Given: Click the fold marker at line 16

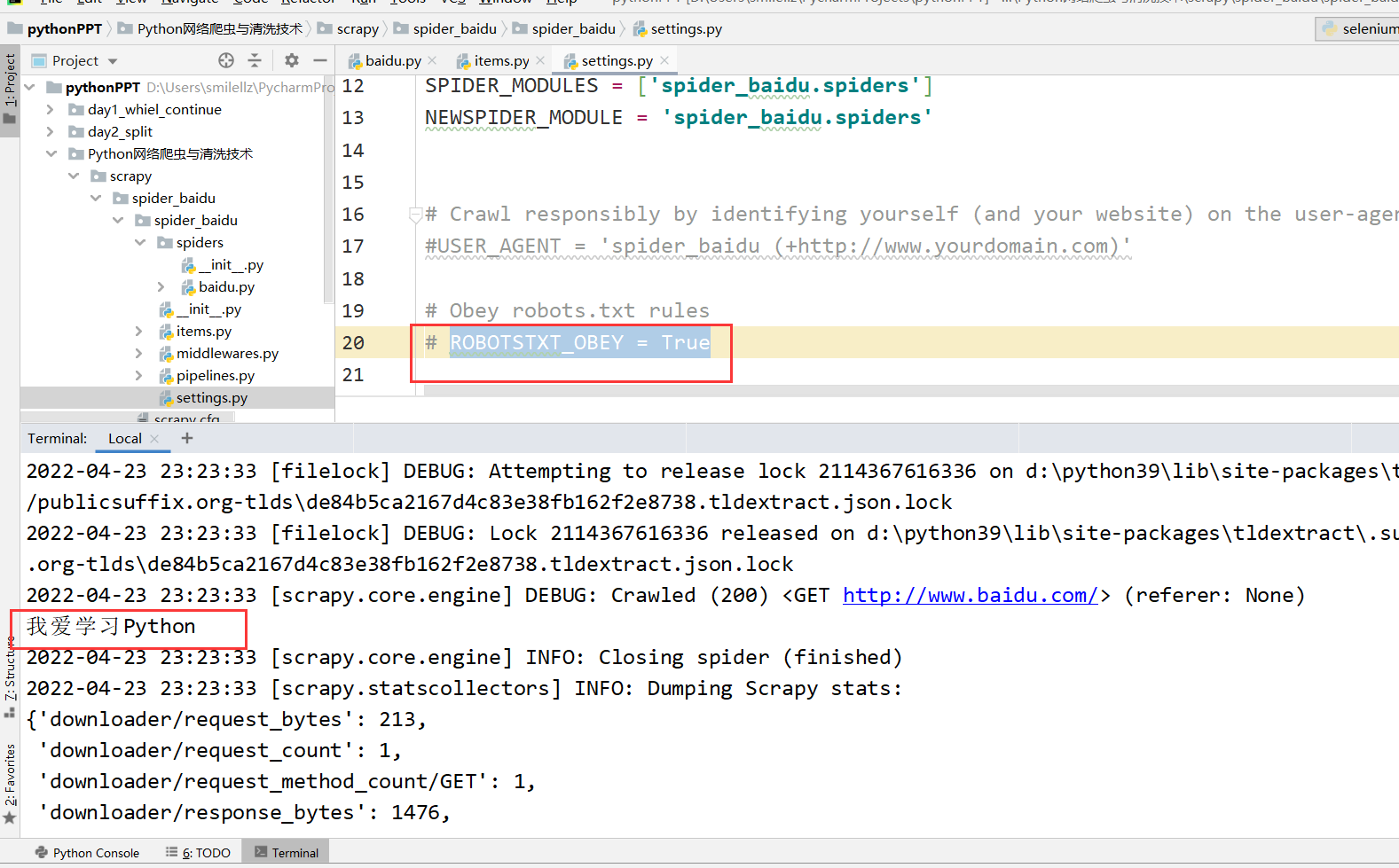Looking at the screenshot, I should pyautogui.click(x=414, y=214).
